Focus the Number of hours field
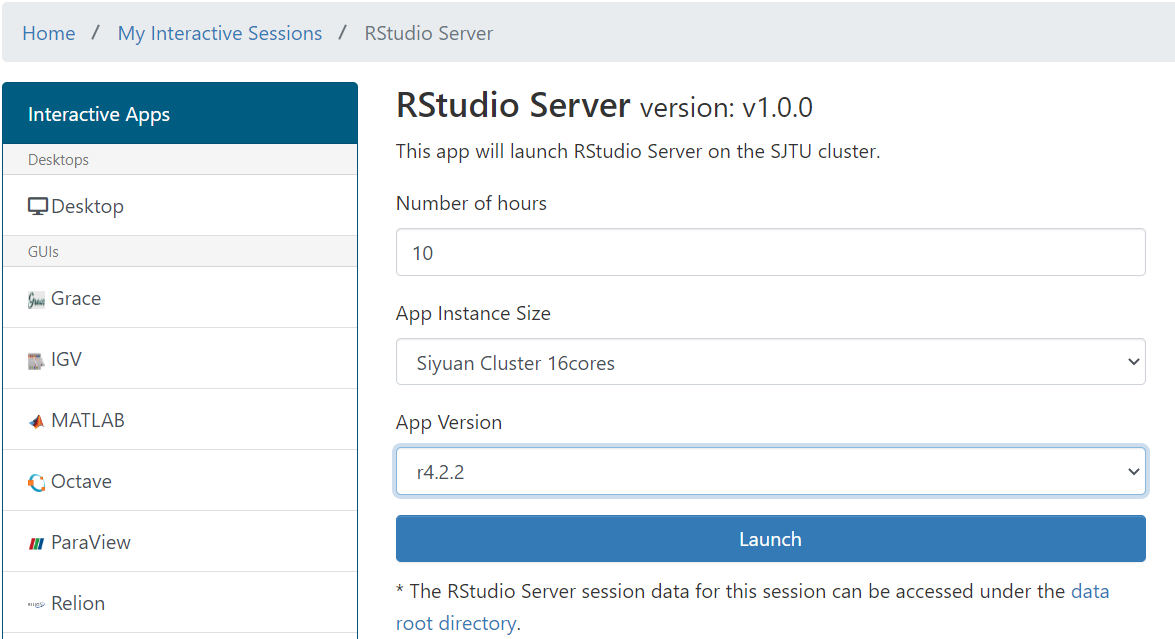 coord(770,252)
